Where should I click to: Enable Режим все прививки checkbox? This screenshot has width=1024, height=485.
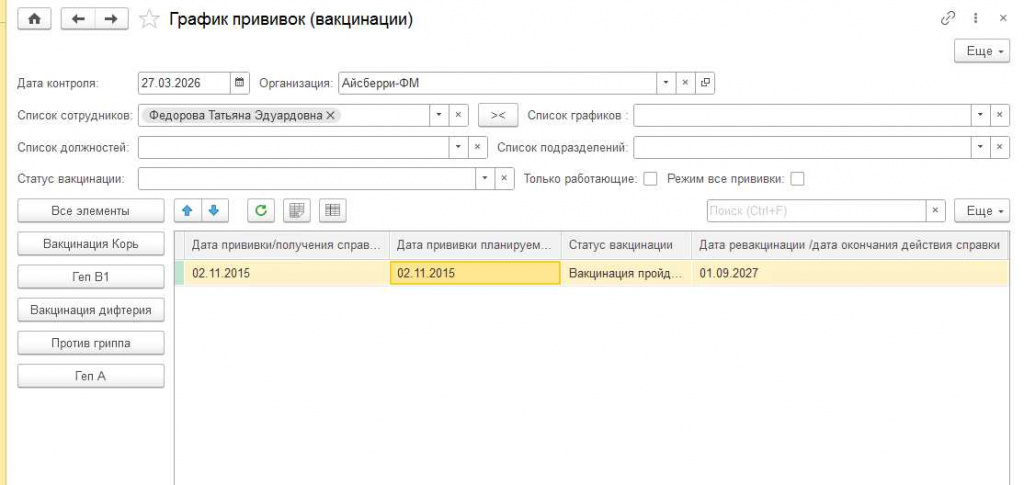[797, 179]
